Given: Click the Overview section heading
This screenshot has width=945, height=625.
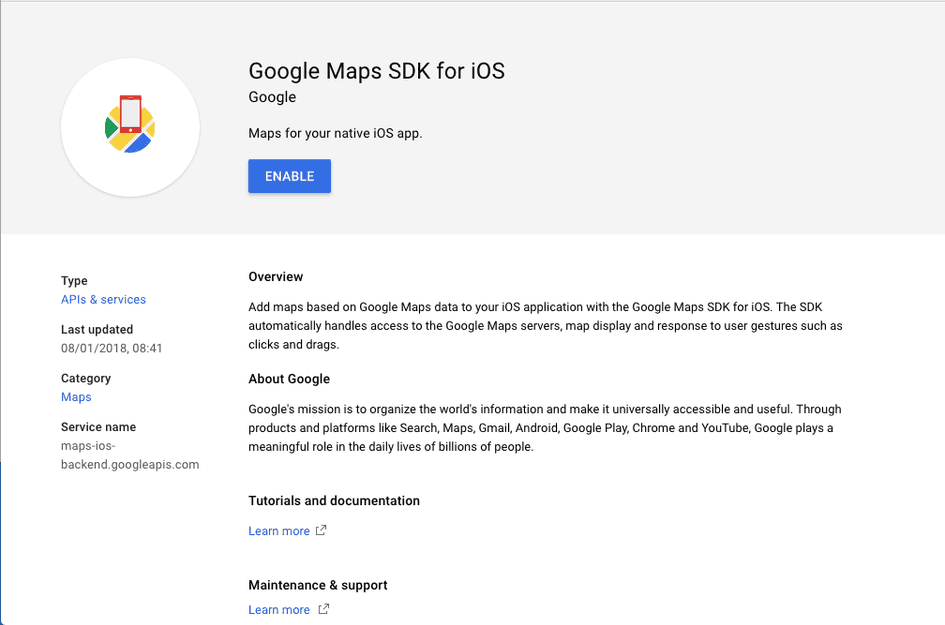Looking at the screenshot, I should [275, 277].
